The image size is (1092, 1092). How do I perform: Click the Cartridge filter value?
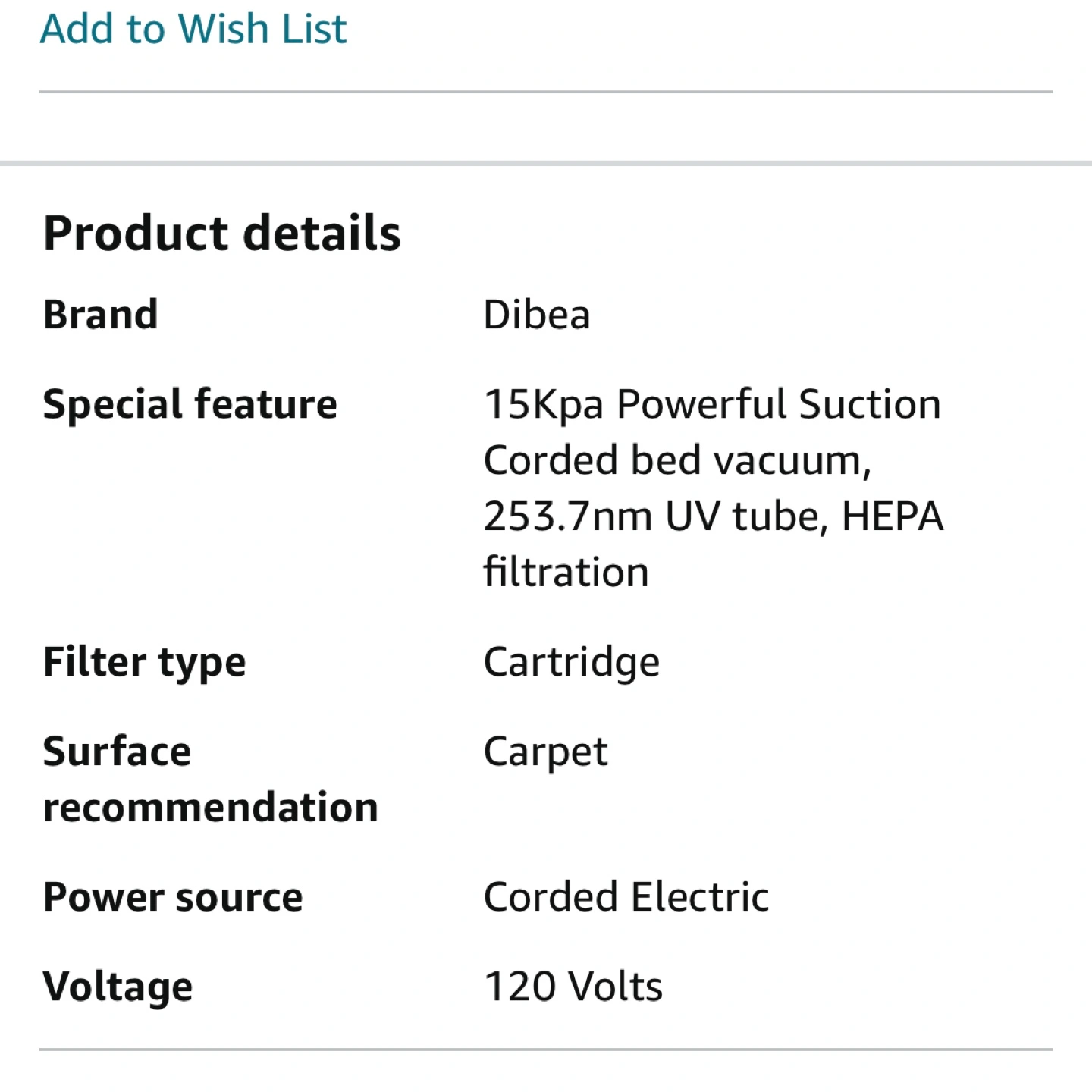click(x=571, y=662)
